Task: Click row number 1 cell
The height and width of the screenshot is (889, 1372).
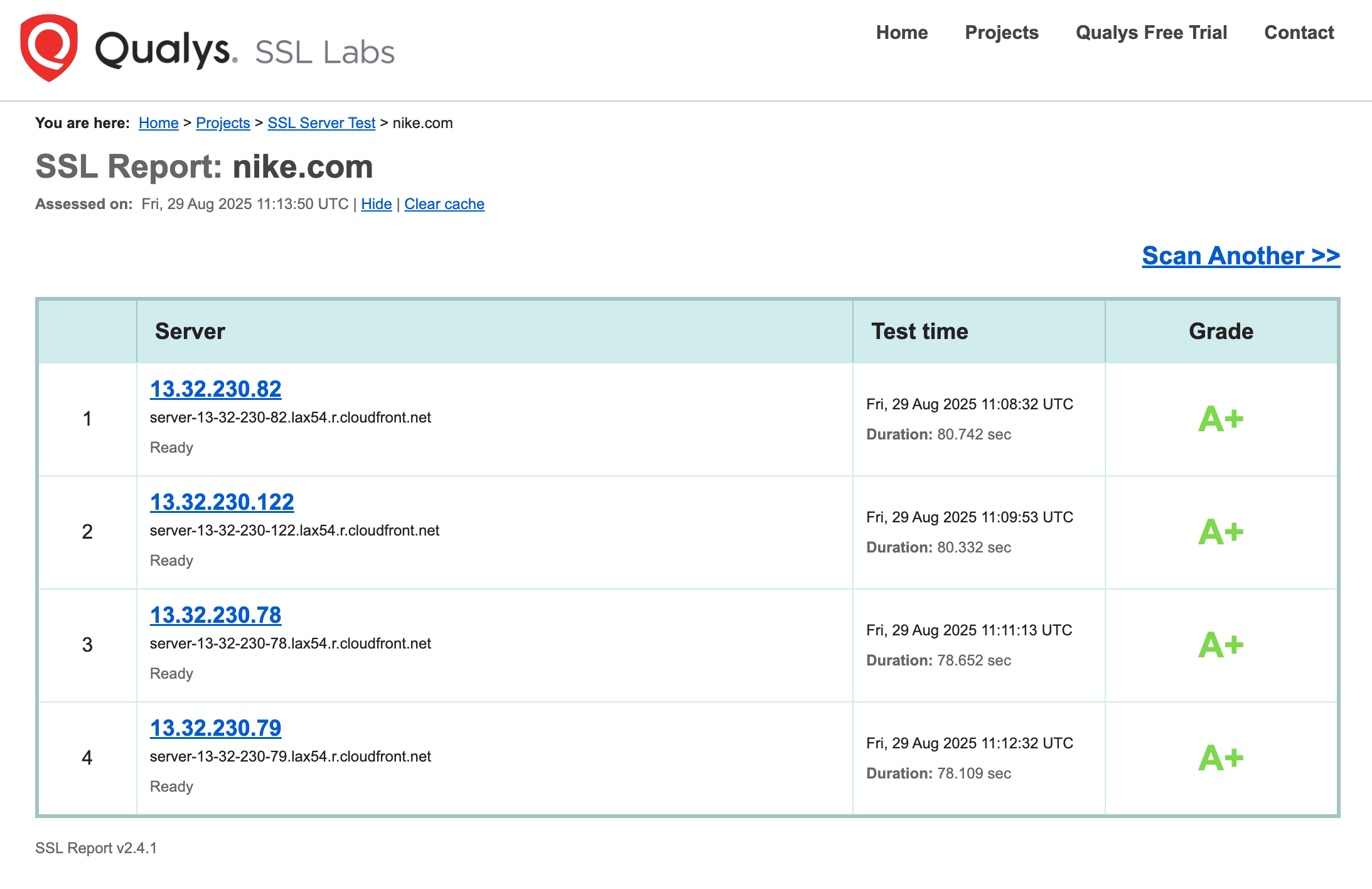Action: click(x=87, y=419)
